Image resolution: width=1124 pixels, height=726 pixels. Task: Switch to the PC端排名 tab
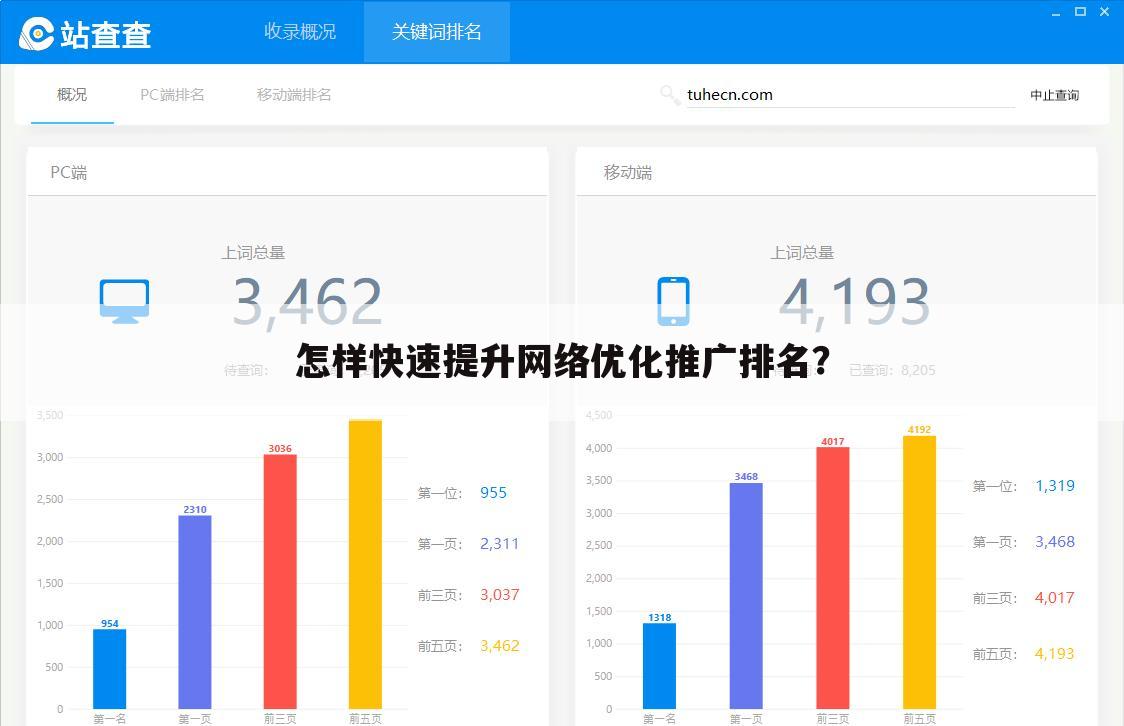[x=171, y=95]
